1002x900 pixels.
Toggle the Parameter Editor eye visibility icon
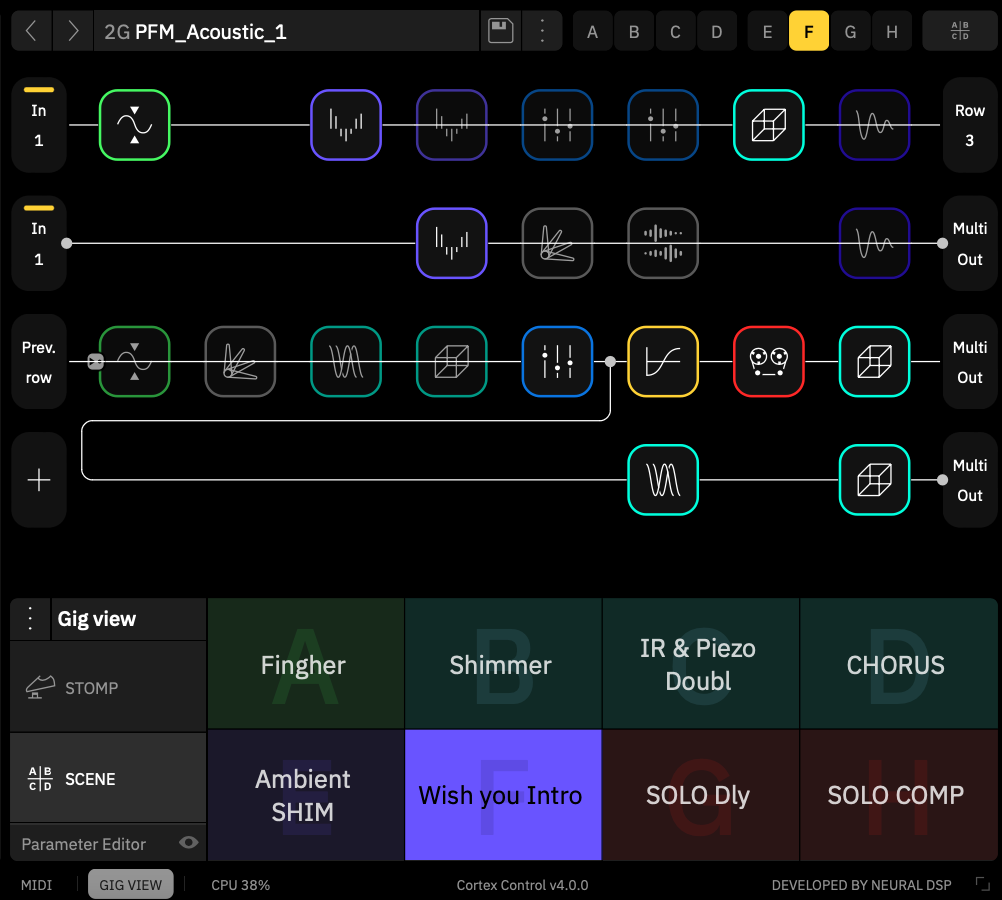(188, 843)
